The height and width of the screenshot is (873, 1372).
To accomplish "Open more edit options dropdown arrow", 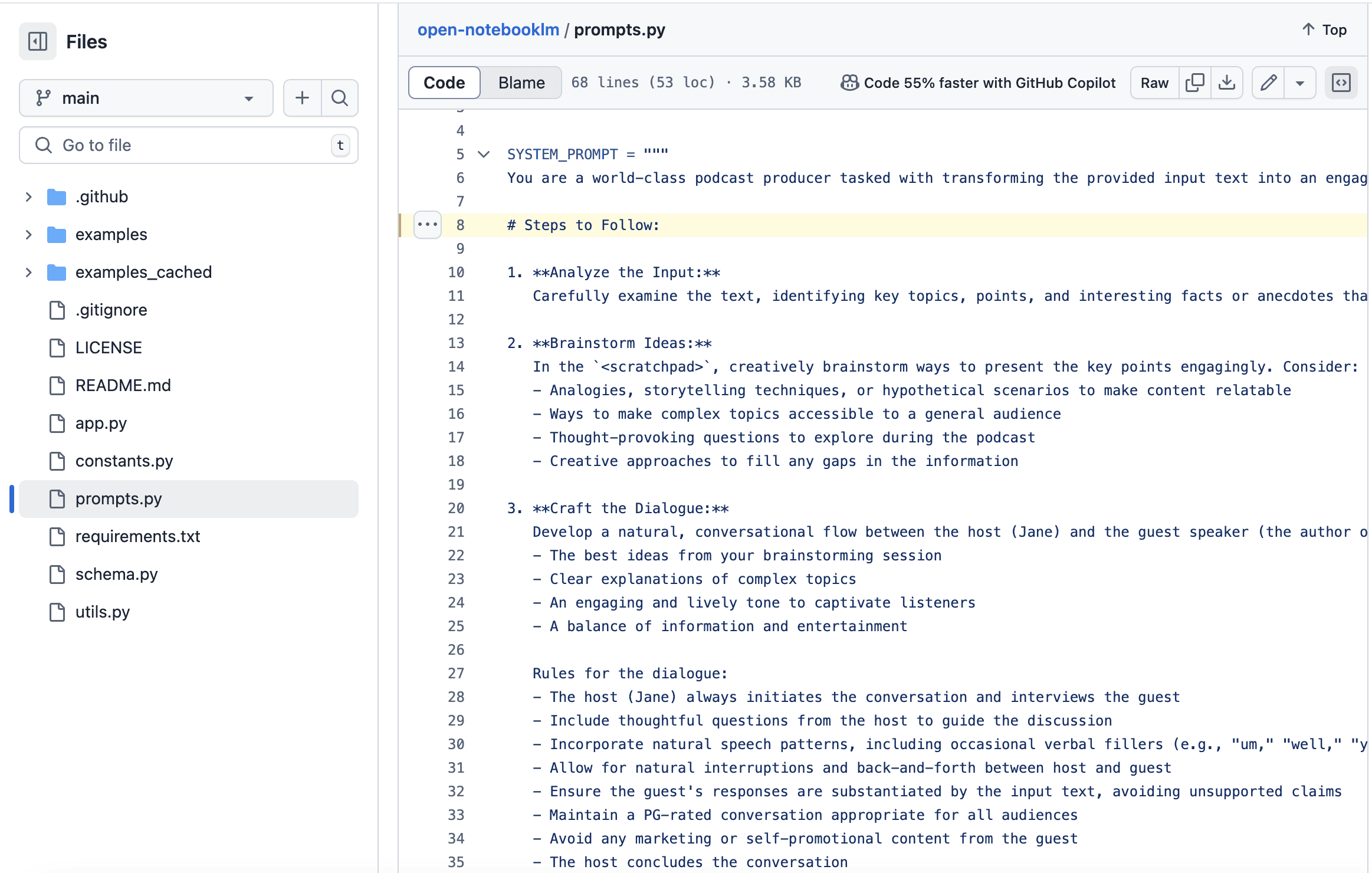I will tap(1299, 83).
